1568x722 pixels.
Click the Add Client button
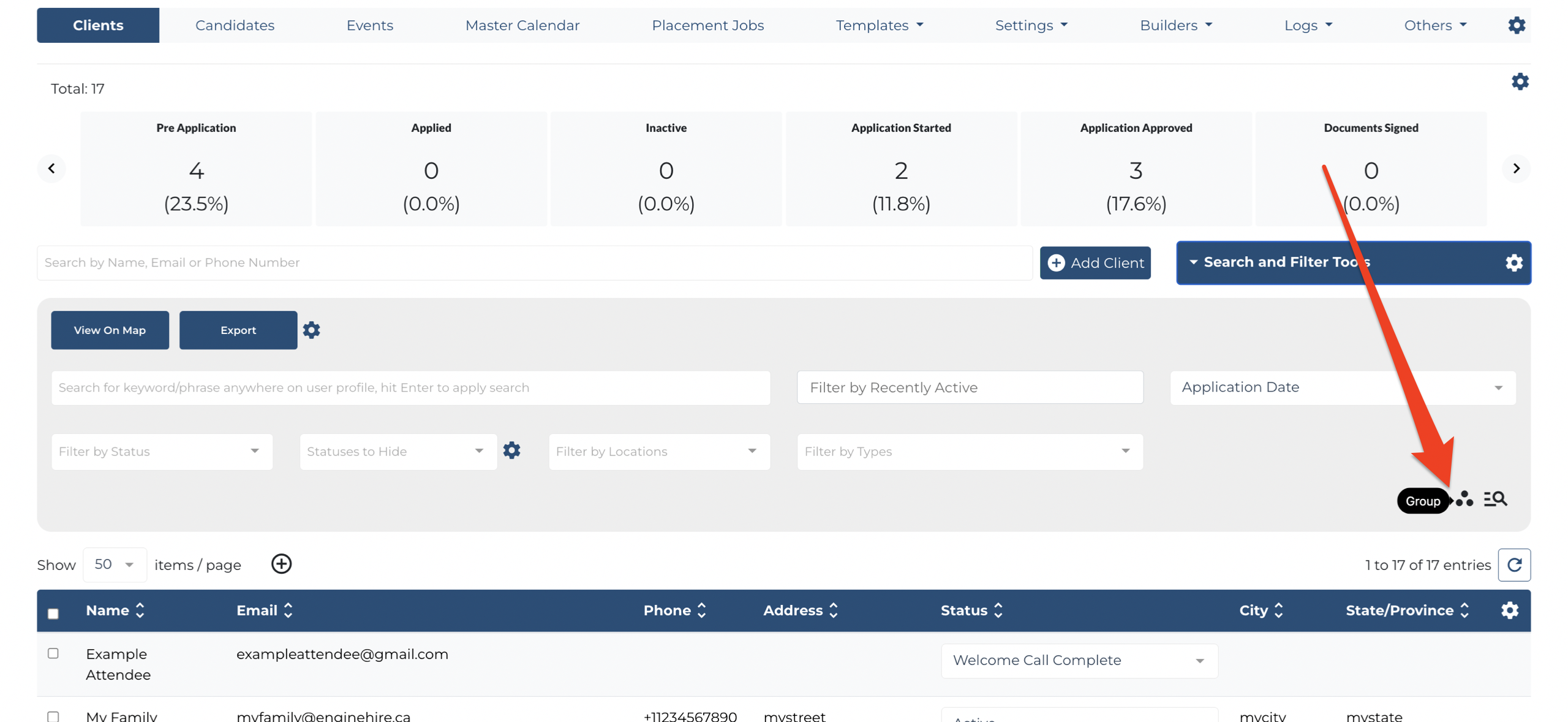pos(1095,263)
